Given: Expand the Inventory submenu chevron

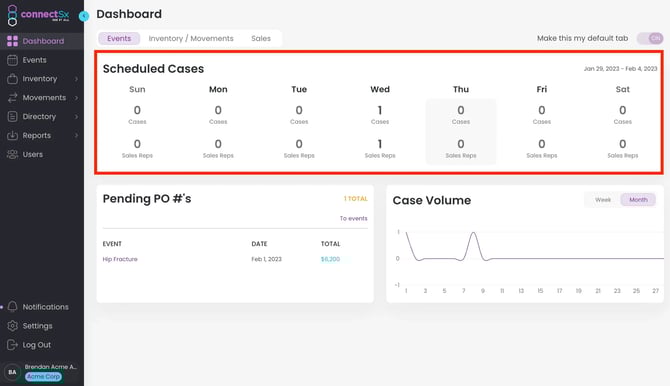Looking at the screenshot, I should click(x=76, y=79).
